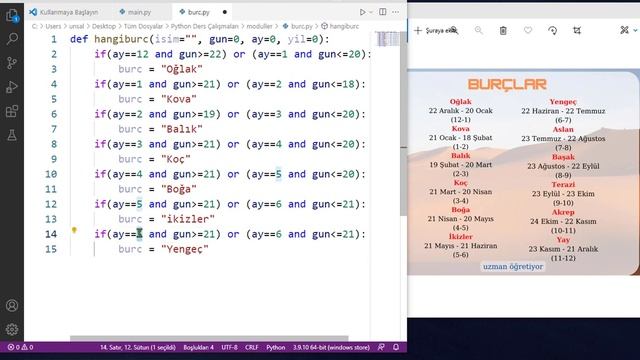The image size is (640, 360).
Task: Open the Tüm Dosyalar breadcrumb
Action: (x=143, y=26)
